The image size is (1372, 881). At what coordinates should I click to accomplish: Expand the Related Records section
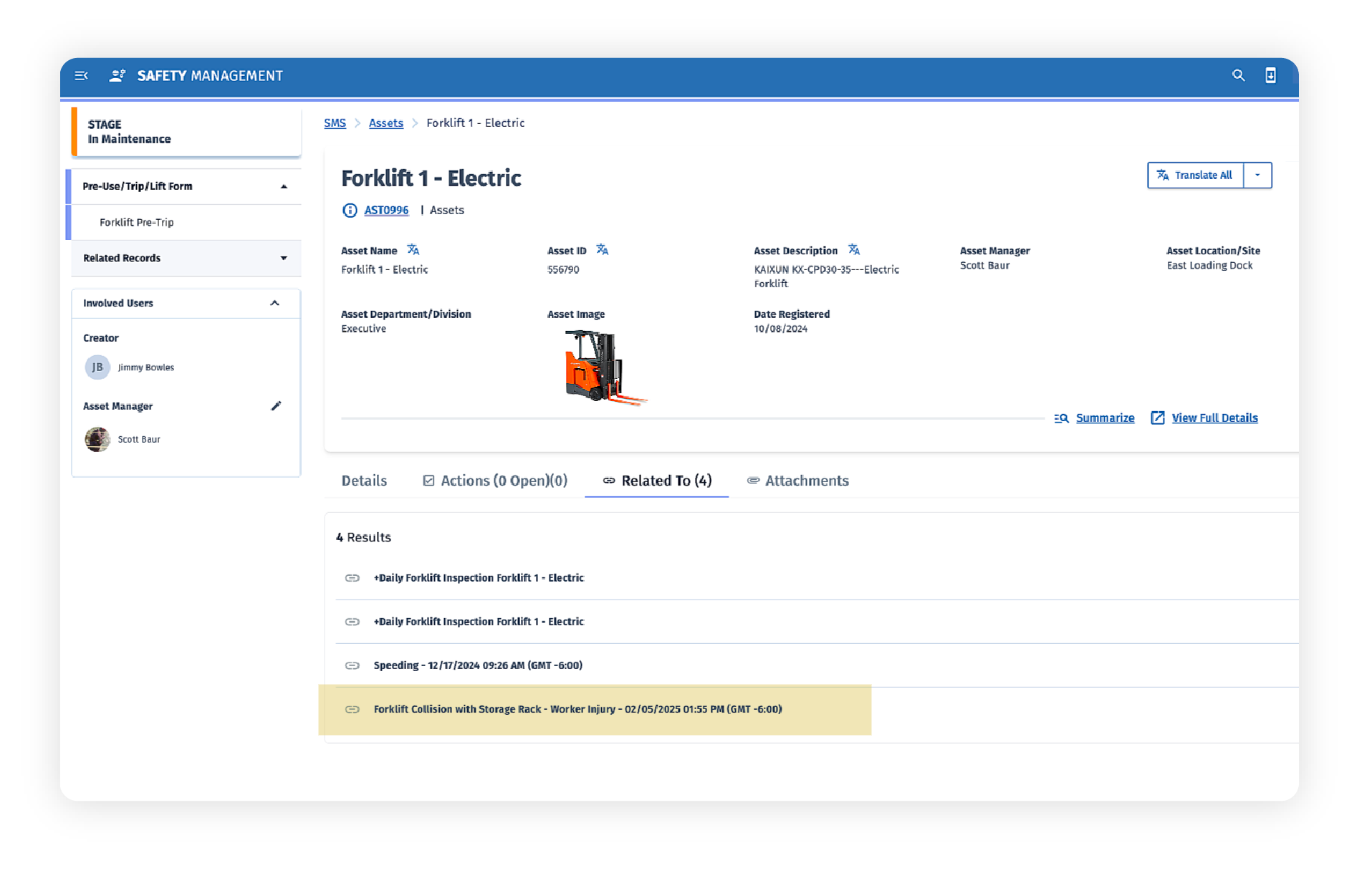point(284,259)
